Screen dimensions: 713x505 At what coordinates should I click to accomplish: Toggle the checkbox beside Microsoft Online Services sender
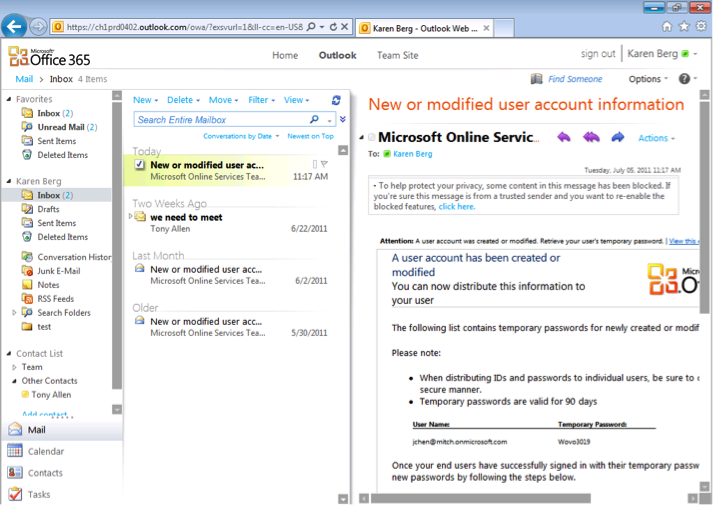[372, 137]
